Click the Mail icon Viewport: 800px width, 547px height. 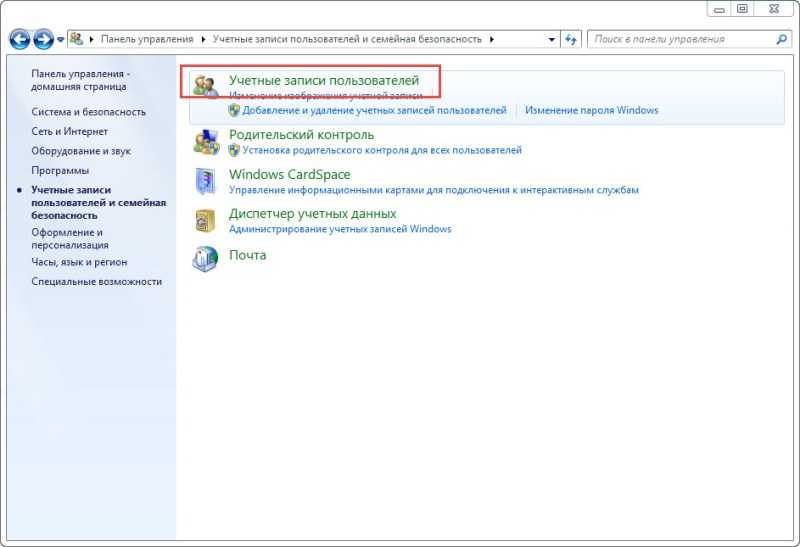(x=205, y=259)
